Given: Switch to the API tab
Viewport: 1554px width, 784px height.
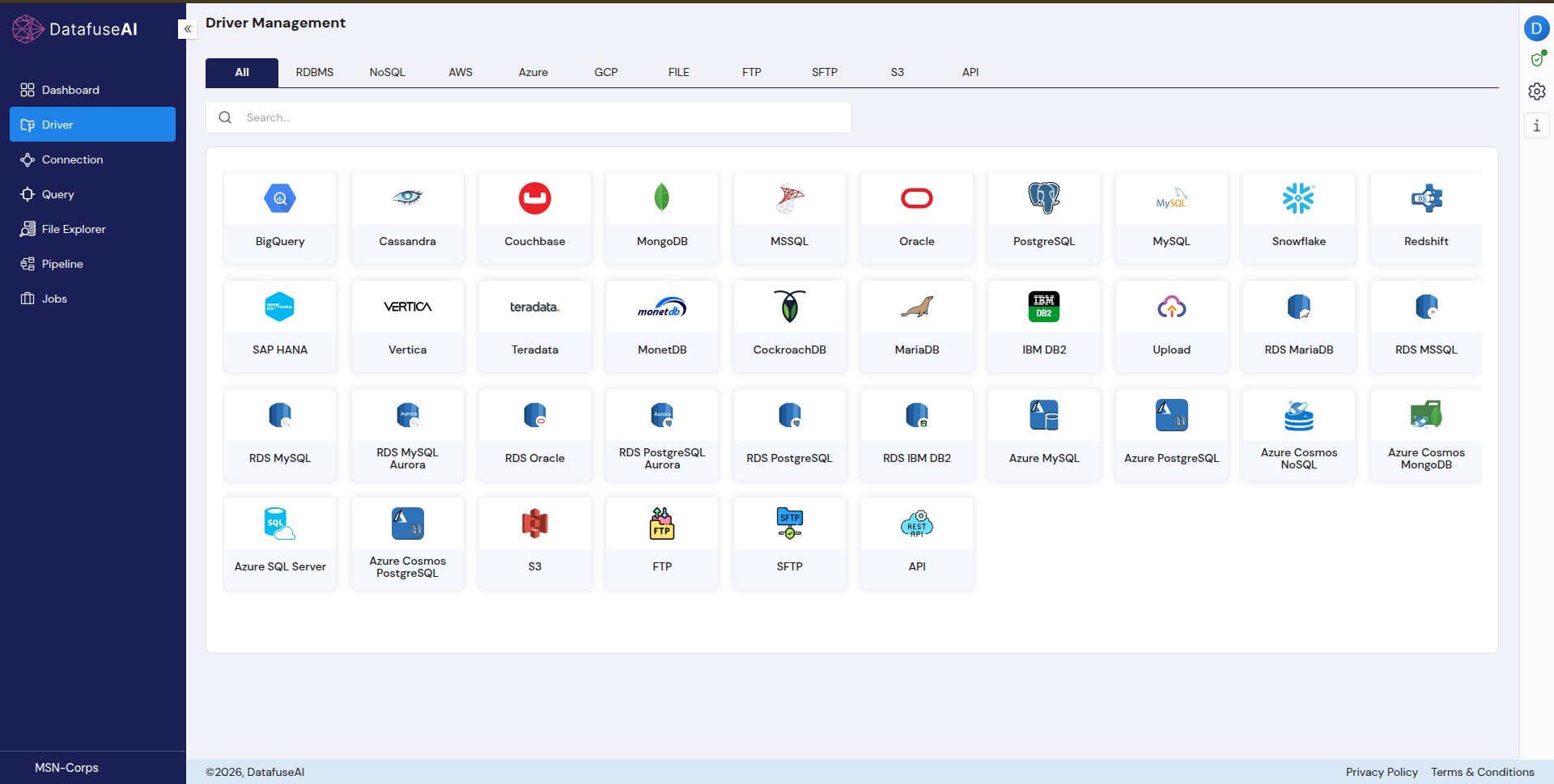Looking at the screenshot, I should 970,72.
